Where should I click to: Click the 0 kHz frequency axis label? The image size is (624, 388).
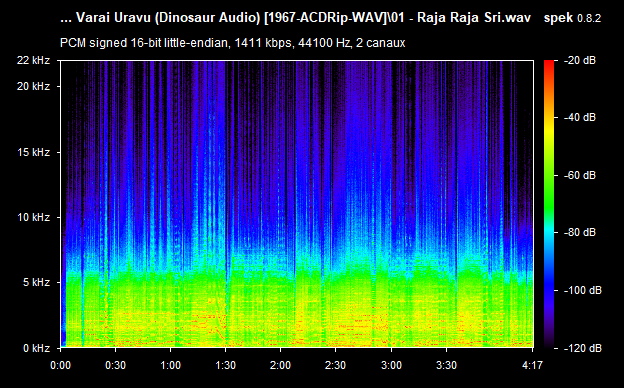point(36,348)
